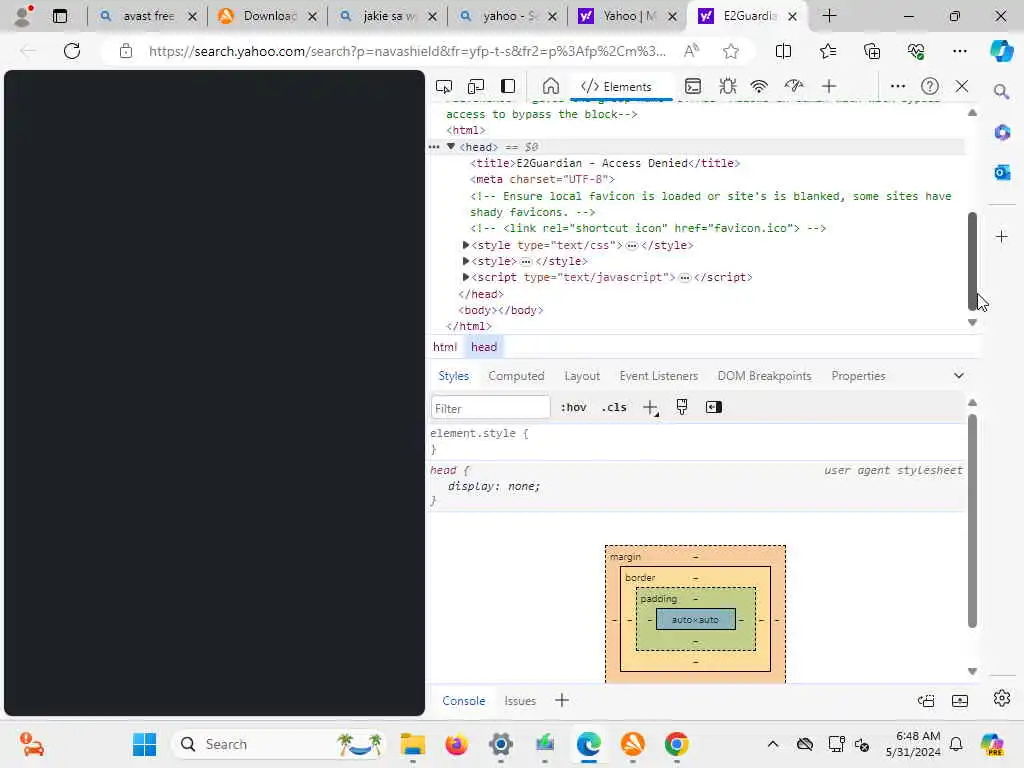Toggle device emulation in DevTools
1024x768 pixels.
click(x=476, y=86)
